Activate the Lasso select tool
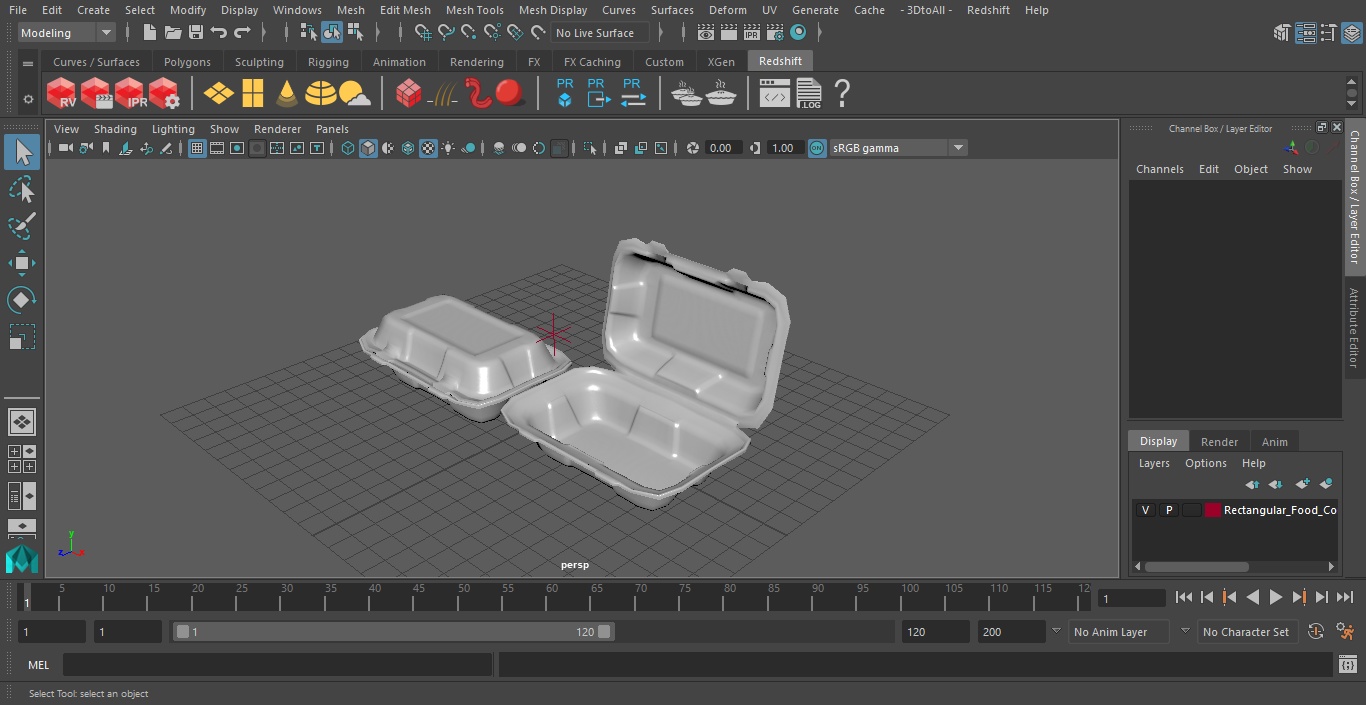The image size is (1366, 705). 22,189
